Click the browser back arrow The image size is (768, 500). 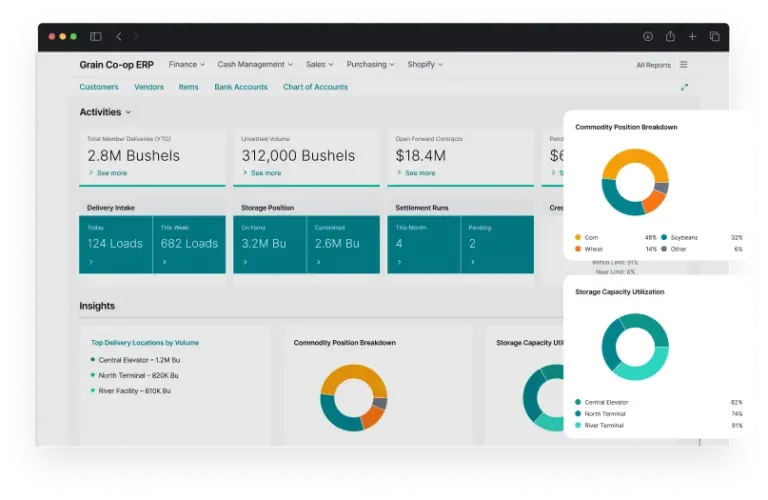click(x=119, y=37)
